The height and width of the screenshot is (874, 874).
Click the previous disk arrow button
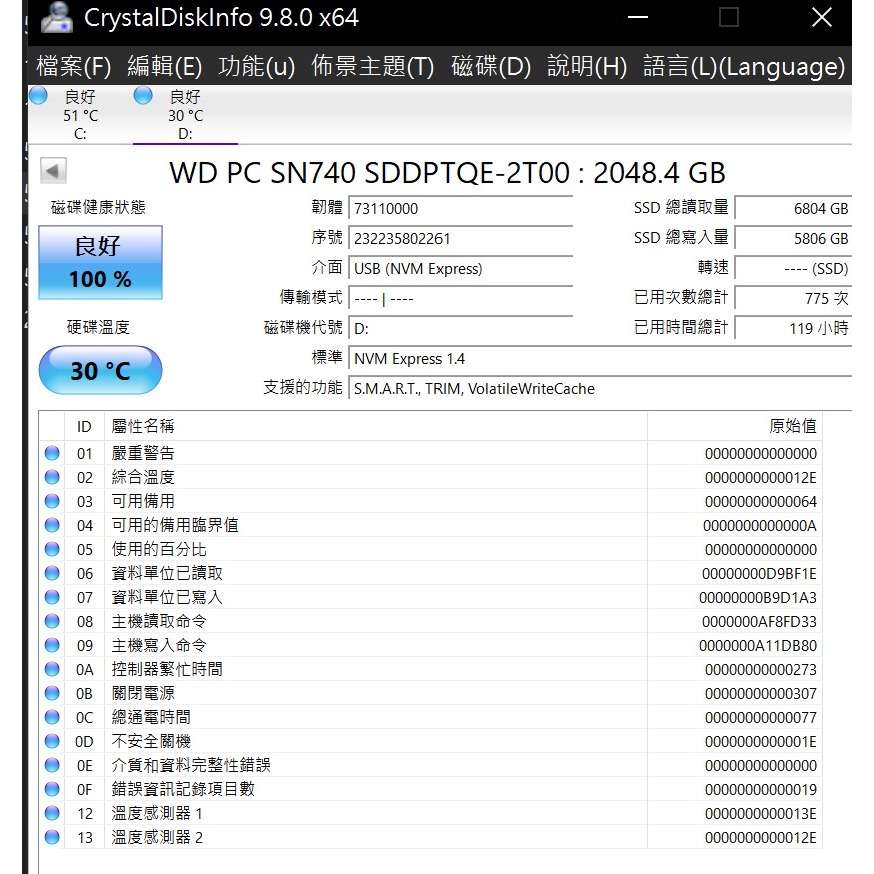[53, 171]
